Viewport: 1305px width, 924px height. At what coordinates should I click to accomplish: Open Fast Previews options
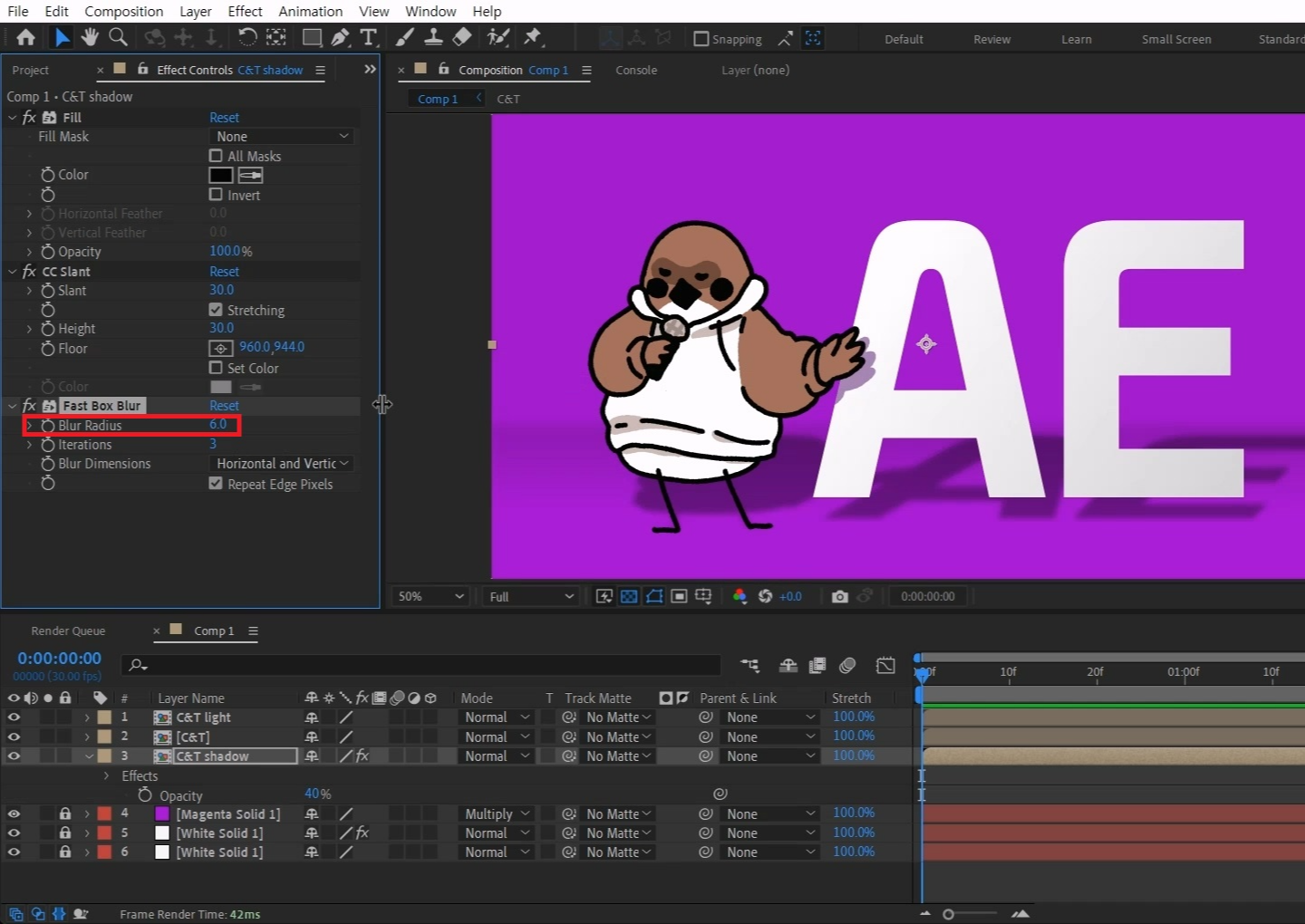[x=604, y=596]
